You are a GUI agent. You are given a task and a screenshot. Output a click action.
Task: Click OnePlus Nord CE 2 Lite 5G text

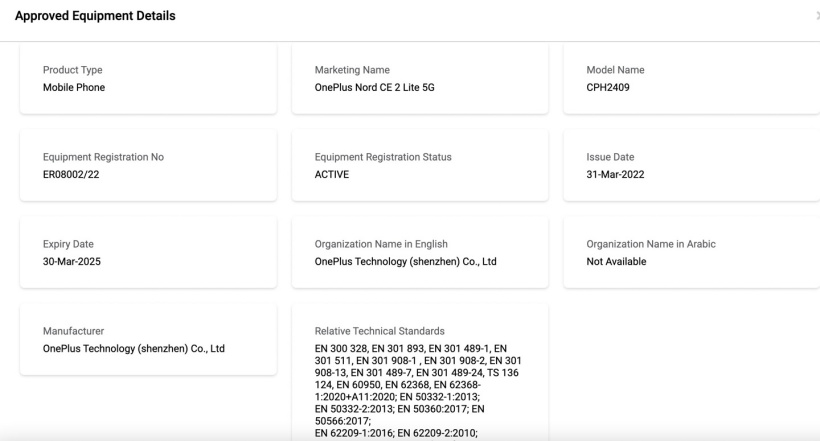(x=374, y=87)
